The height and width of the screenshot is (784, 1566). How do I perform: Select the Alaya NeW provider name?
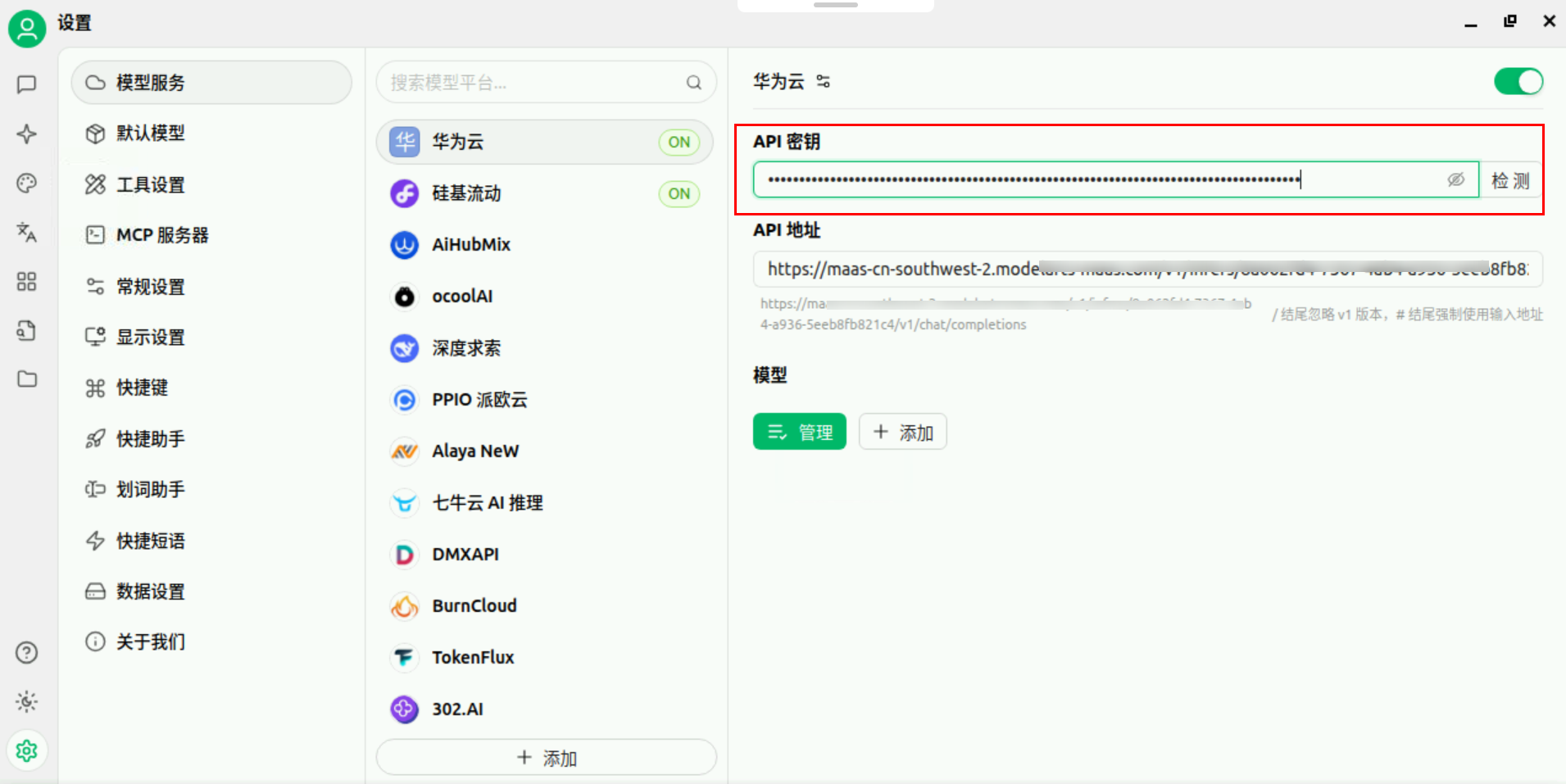(475, 451)
